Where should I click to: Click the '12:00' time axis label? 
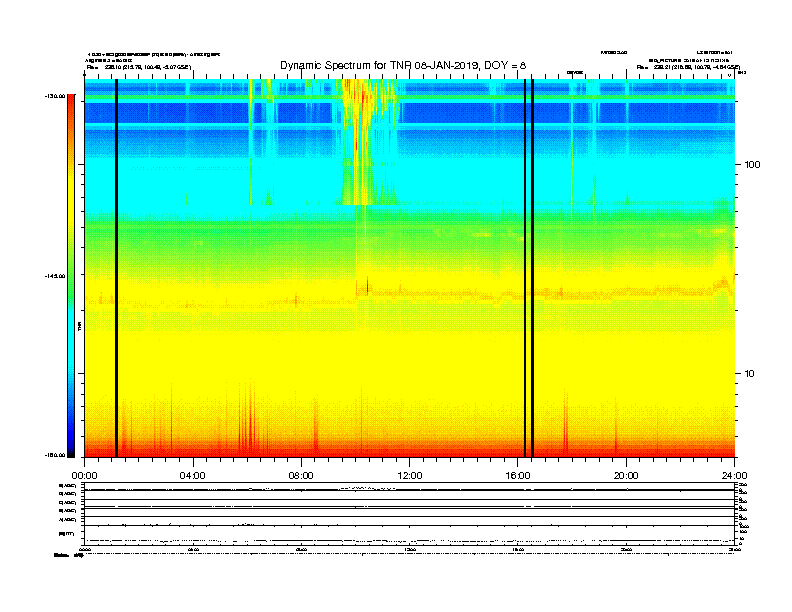coord(410,476)
